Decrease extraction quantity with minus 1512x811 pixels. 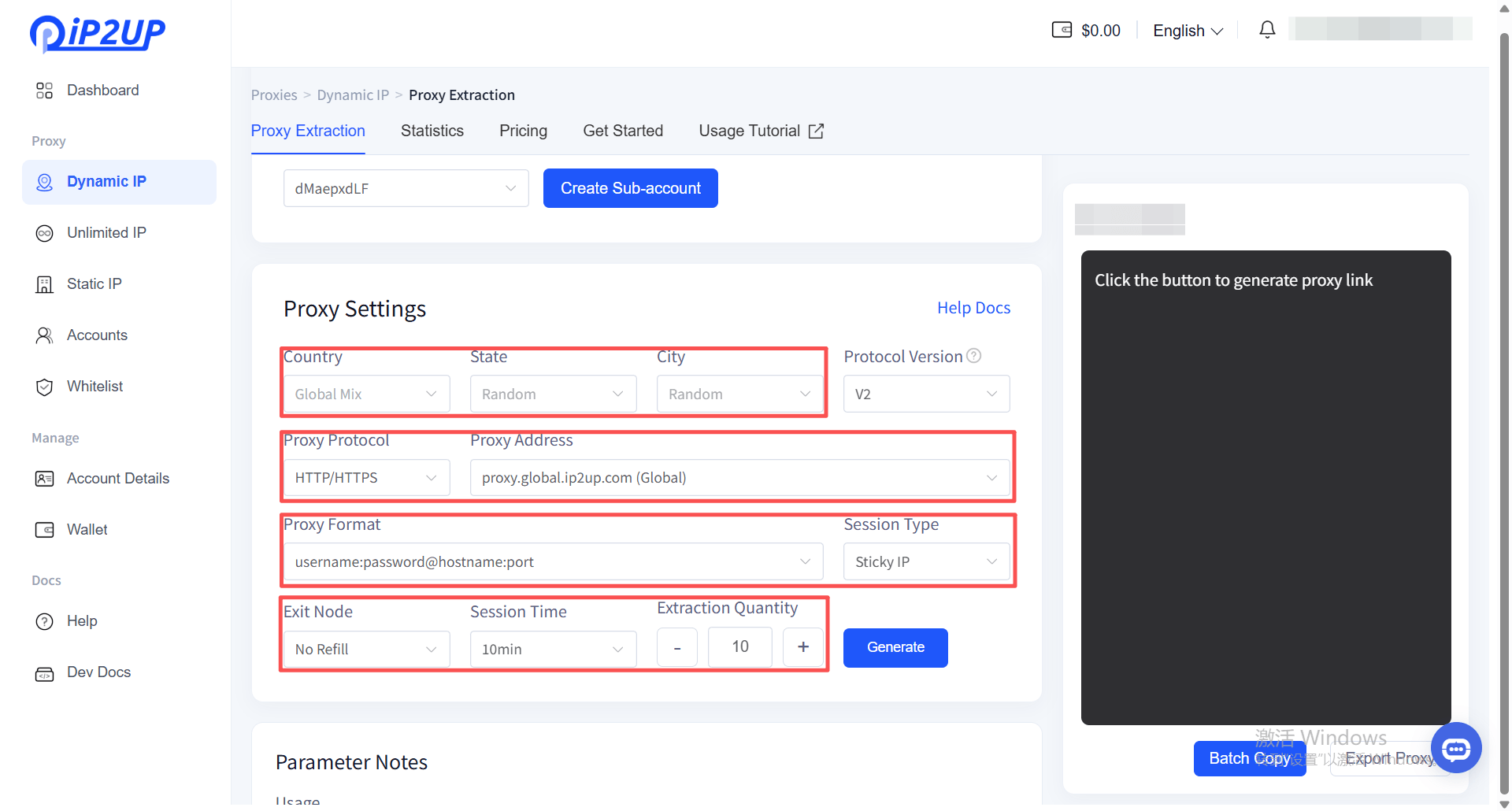(x=677, y=647)
